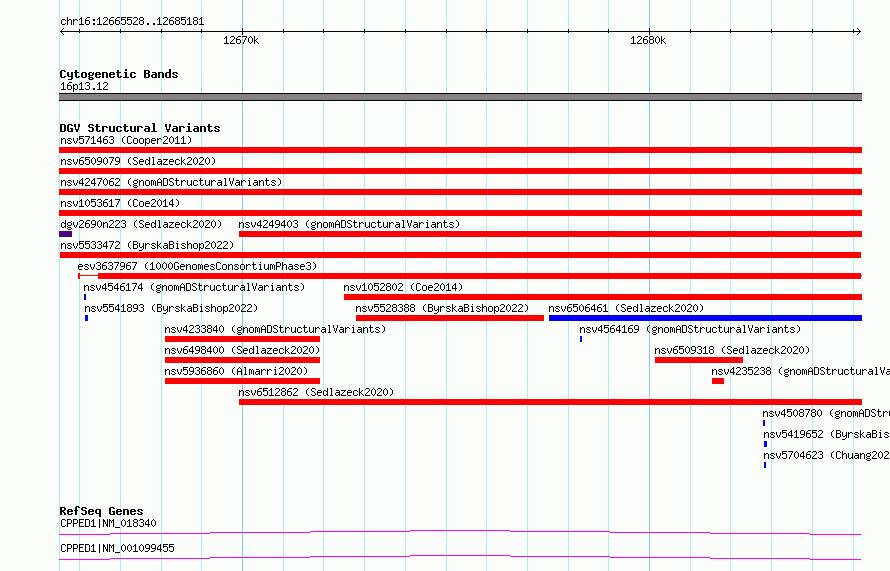Image resolution: width=890 pixels, height=571 pixels.
Task: Select the nsv4235238 variant label
Action: (800, 371)
